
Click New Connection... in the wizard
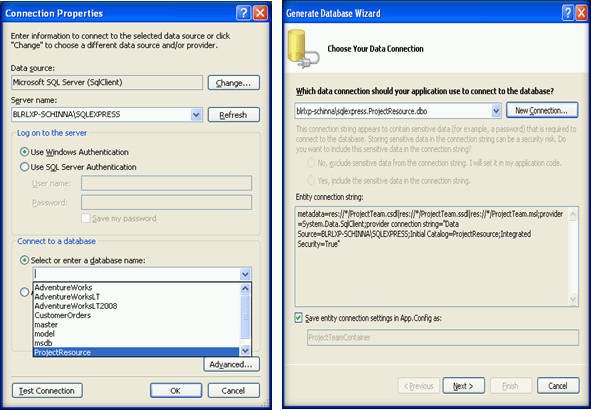point(542,110)
